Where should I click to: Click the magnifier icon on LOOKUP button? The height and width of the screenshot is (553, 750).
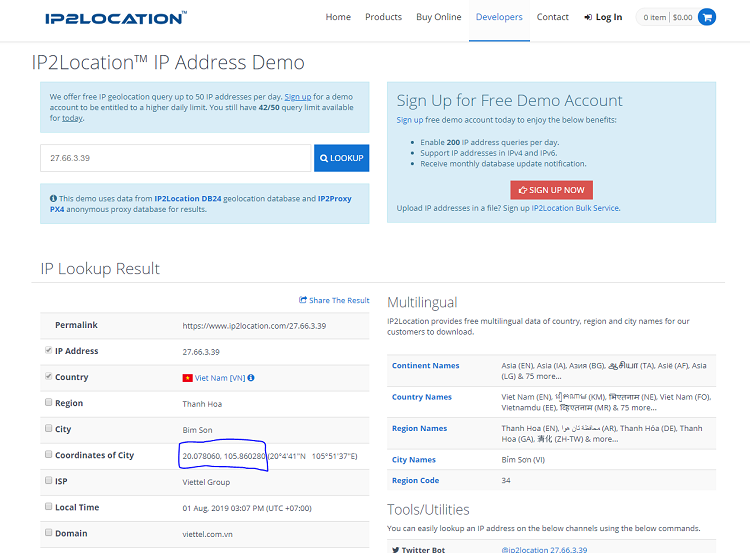coord(323,158)
